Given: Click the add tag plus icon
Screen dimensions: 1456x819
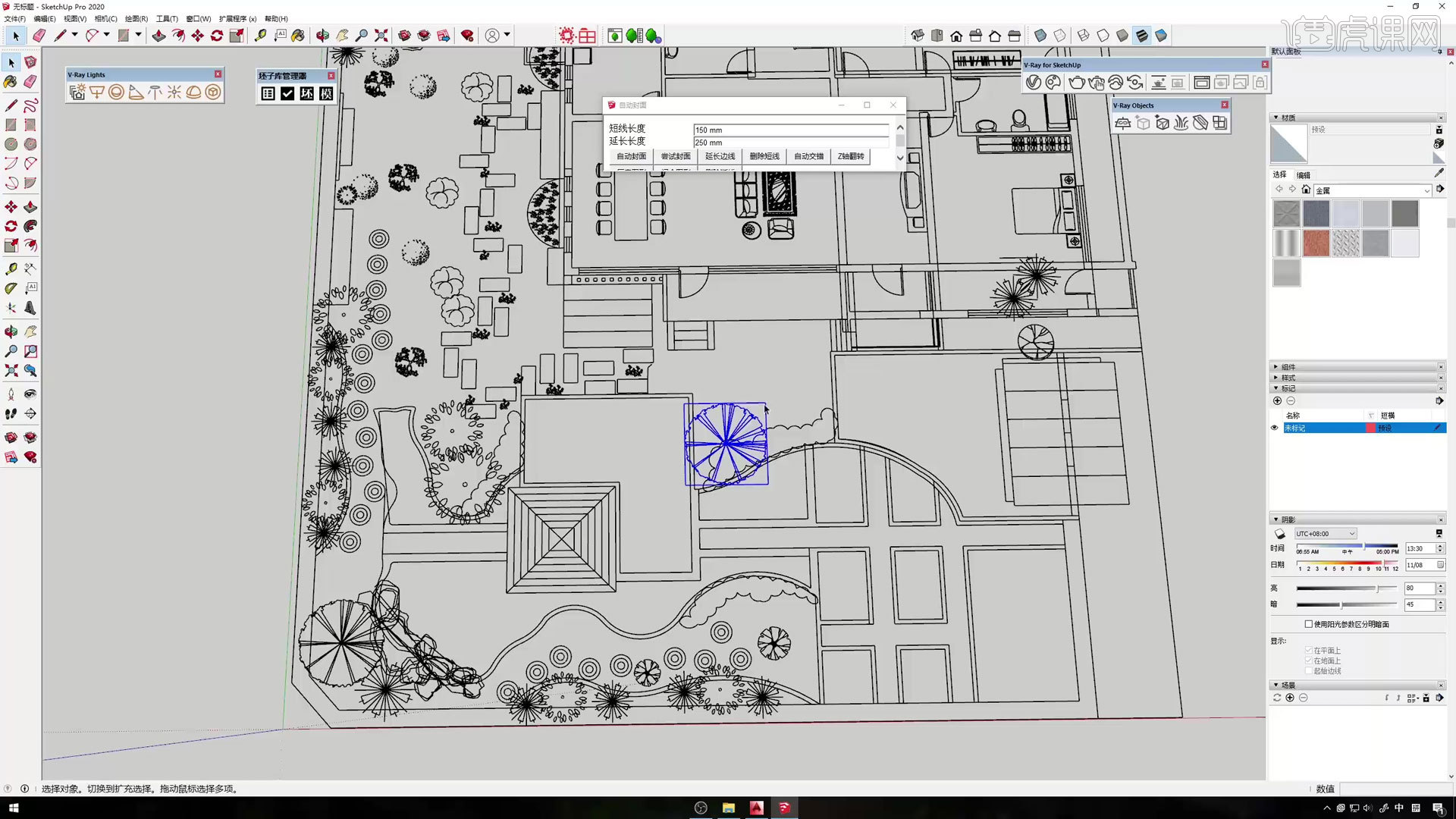Looking at the screenshot, I should (x=1277, y=400).
